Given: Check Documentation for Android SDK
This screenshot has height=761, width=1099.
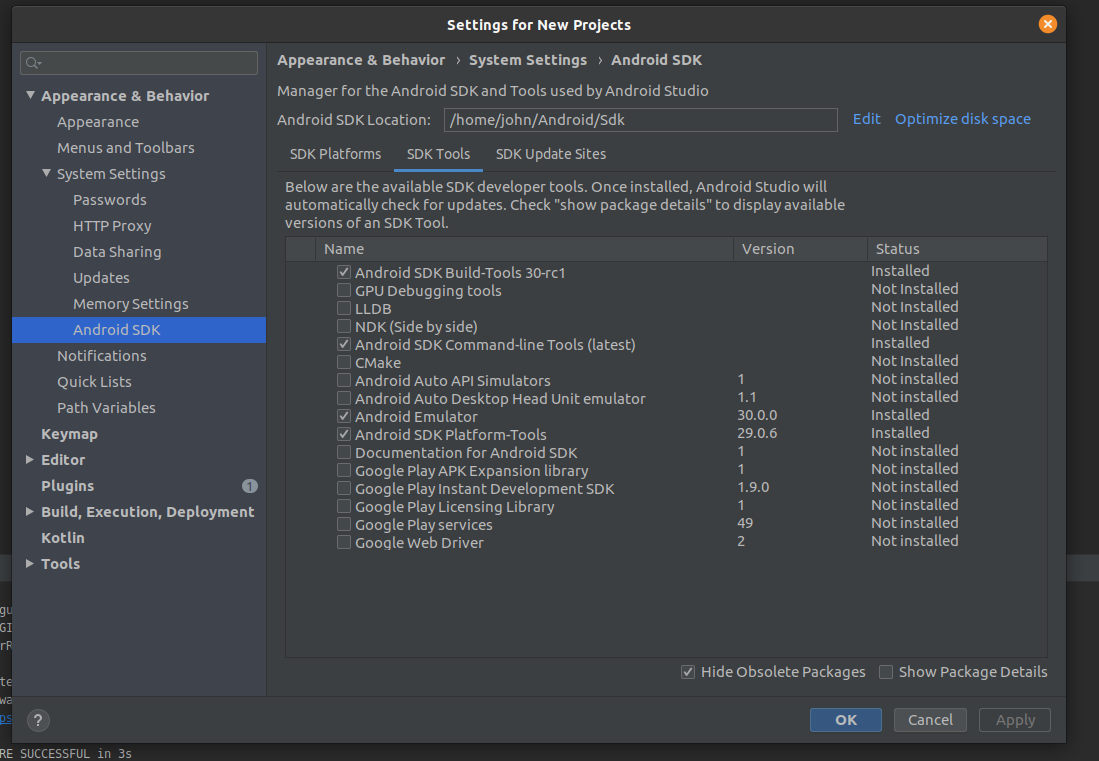Looking at the screenshot, I should (x=343, y=452).
